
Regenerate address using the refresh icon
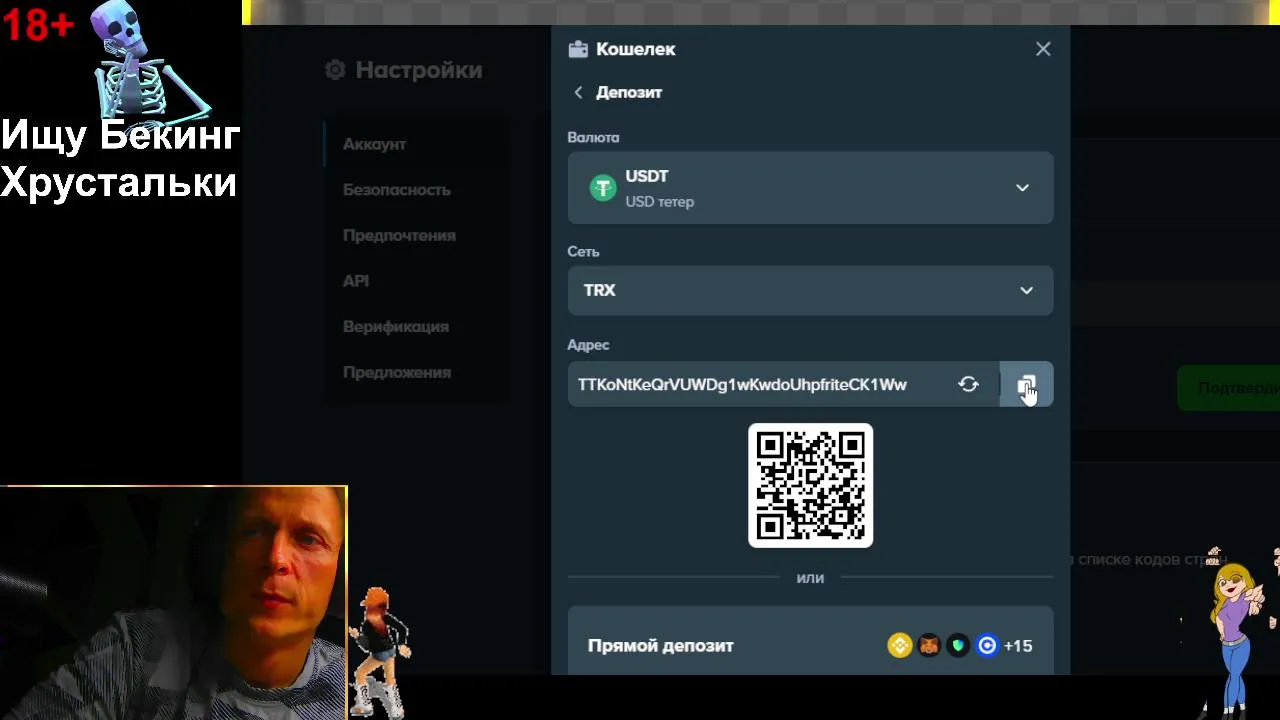(x=968, y=385)
